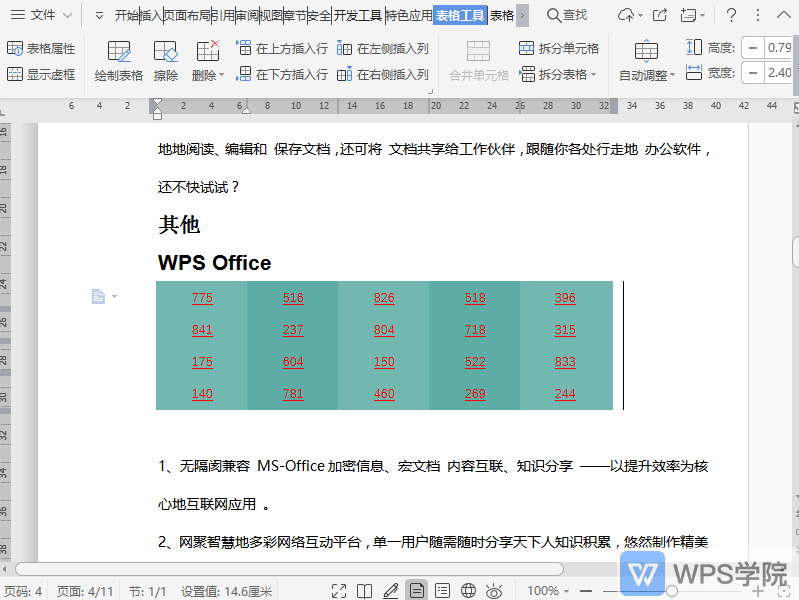Insert column to the right (在右侧插入列)
The width and height of the screenshot is (799, 600).
[383, 74]
